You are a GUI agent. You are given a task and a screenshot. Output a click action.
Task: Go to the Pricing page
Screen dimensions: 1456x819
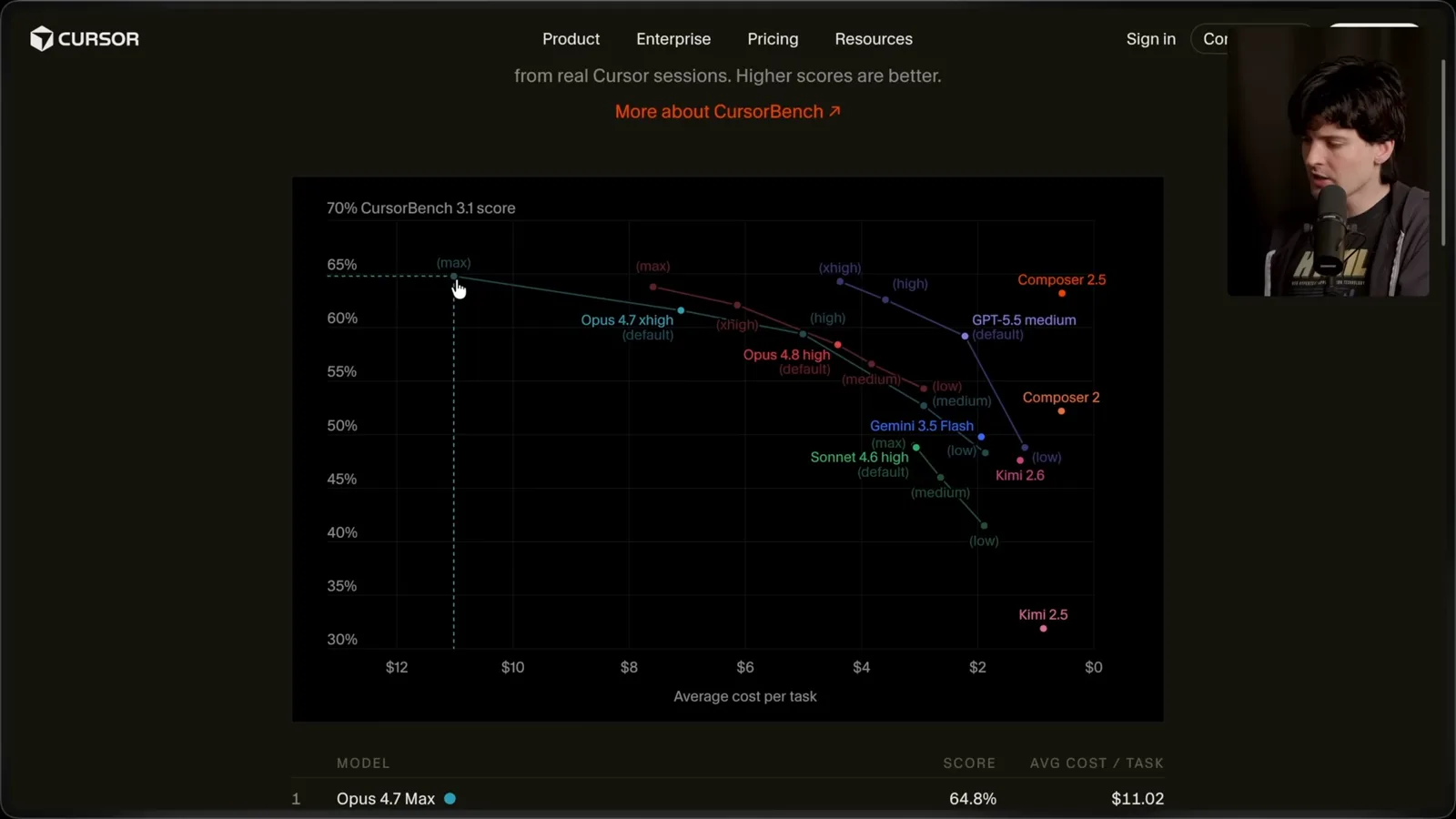click(773, 39)
